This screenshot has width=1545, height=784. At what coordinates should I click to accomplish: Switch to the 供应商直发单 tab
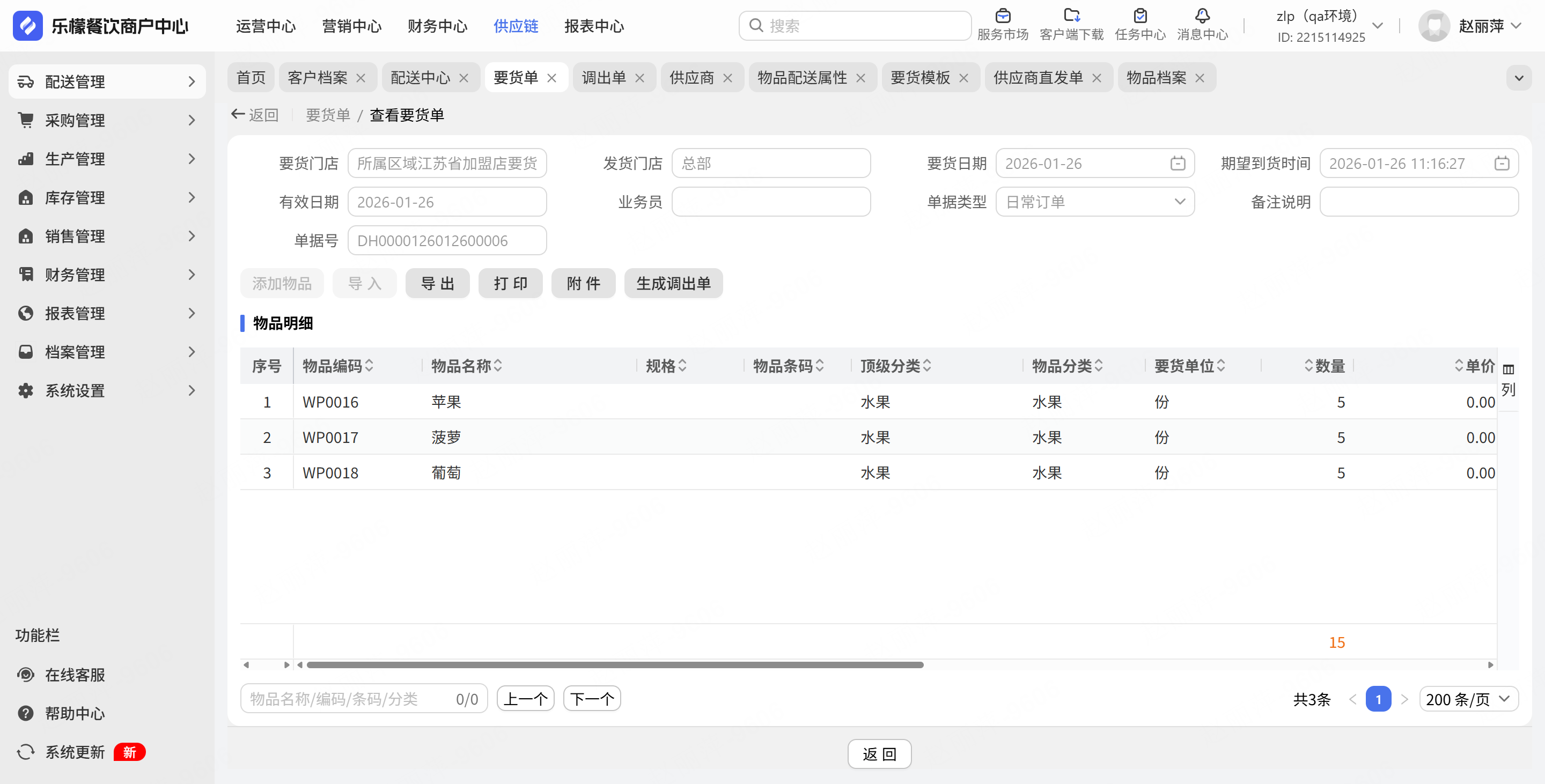(1038, 78)
